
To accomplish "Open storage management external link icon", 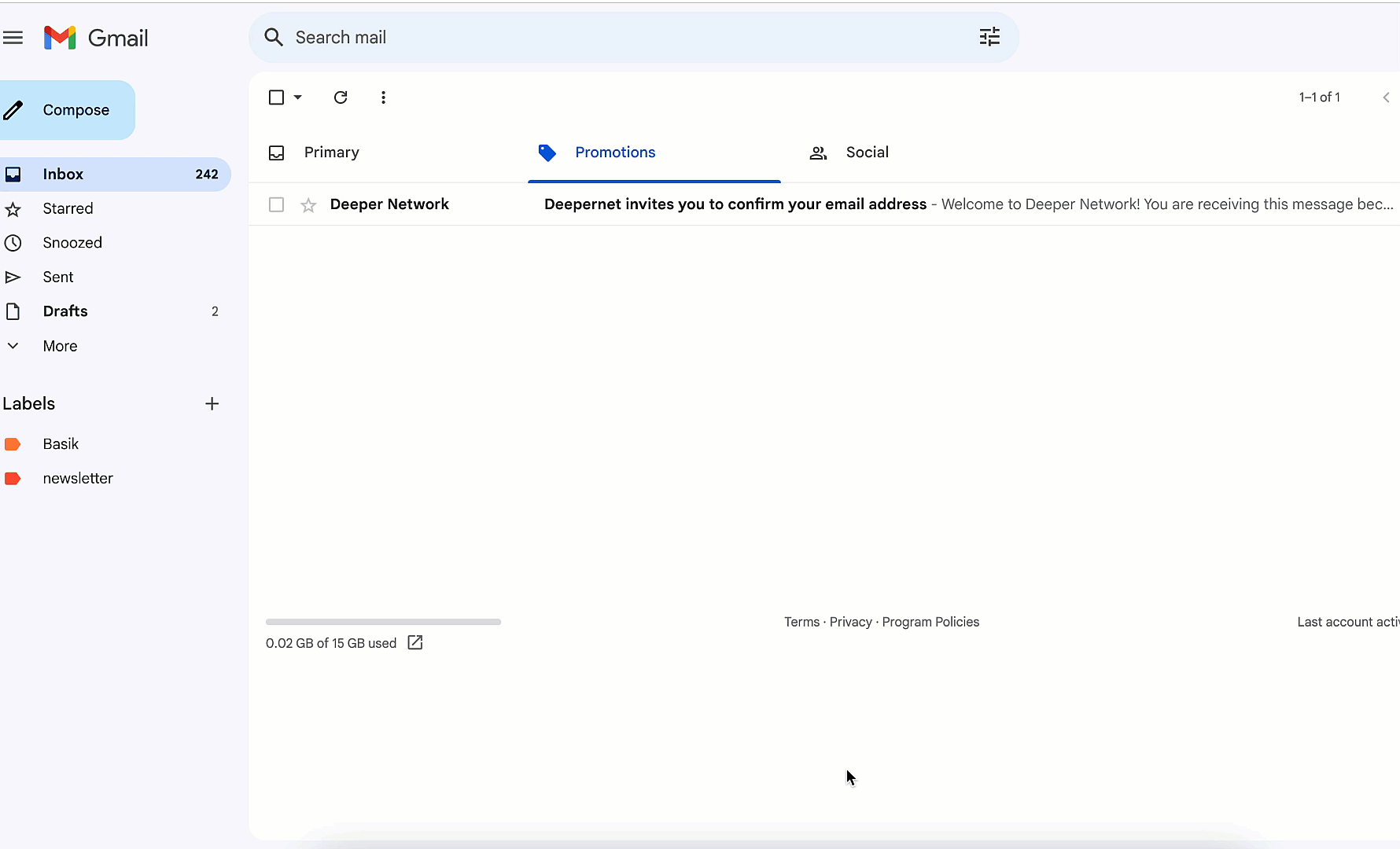I will [415, 643].
